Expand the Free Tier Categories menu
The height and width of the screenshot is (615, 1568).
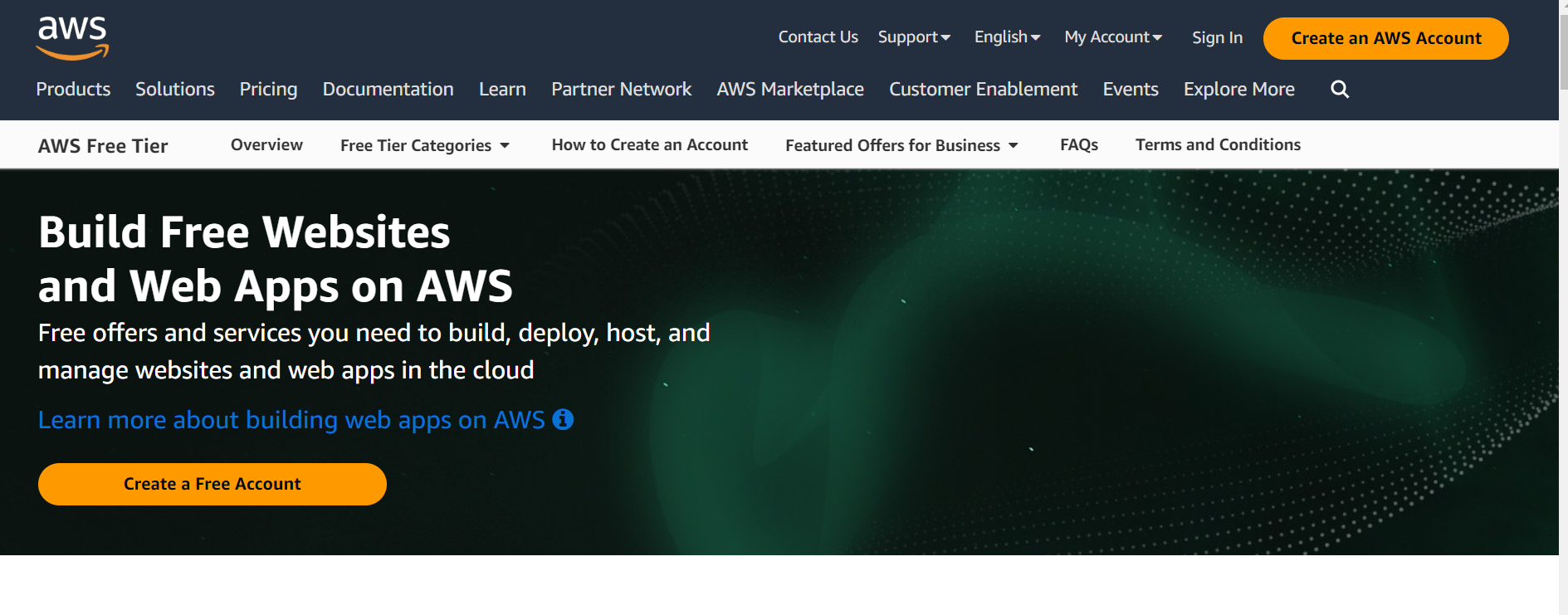click(x=425, y=145)
